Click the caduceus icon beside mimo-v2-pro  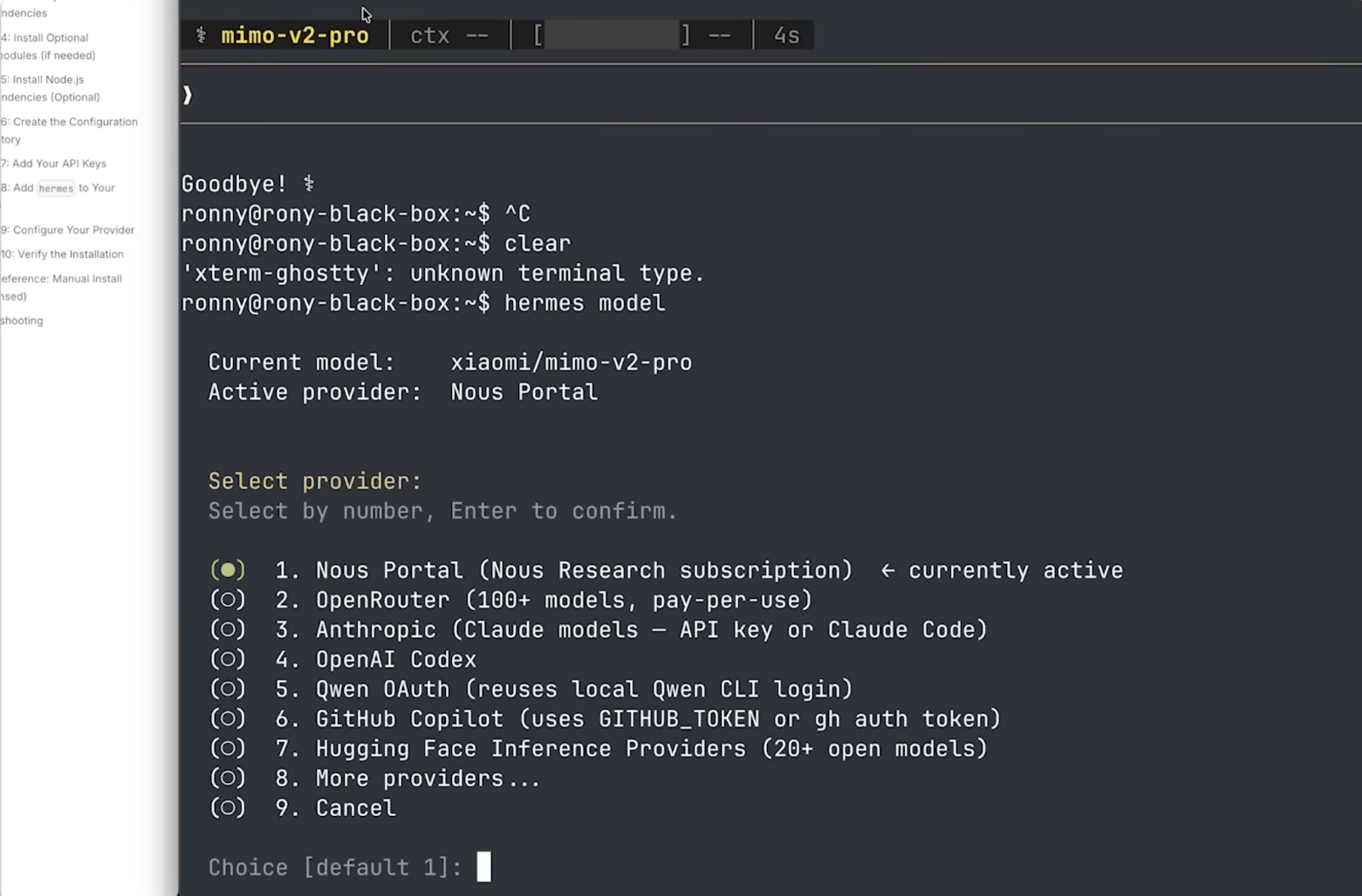201,35
